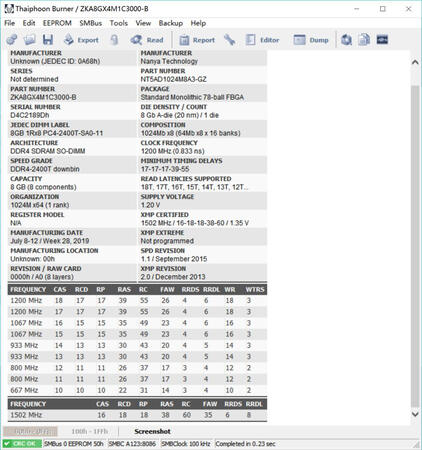Click DDR4-2400T downbin speed grade value
Image resolution: width=422 pixels, height=450 pixels.
pos(45,169)
